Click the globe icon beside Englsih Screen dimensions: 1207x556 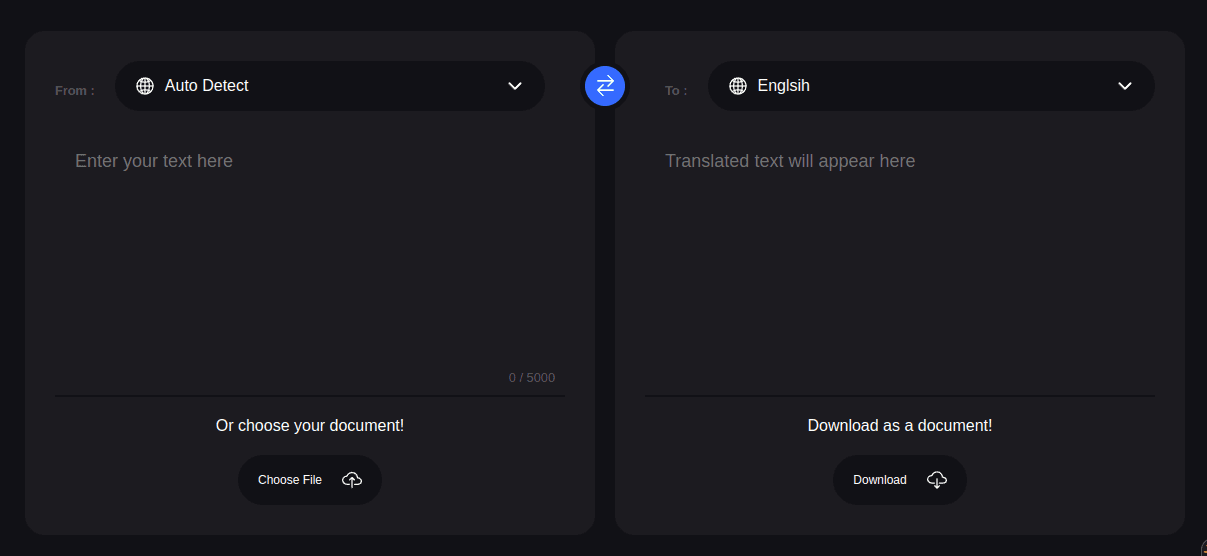[738, 86]
